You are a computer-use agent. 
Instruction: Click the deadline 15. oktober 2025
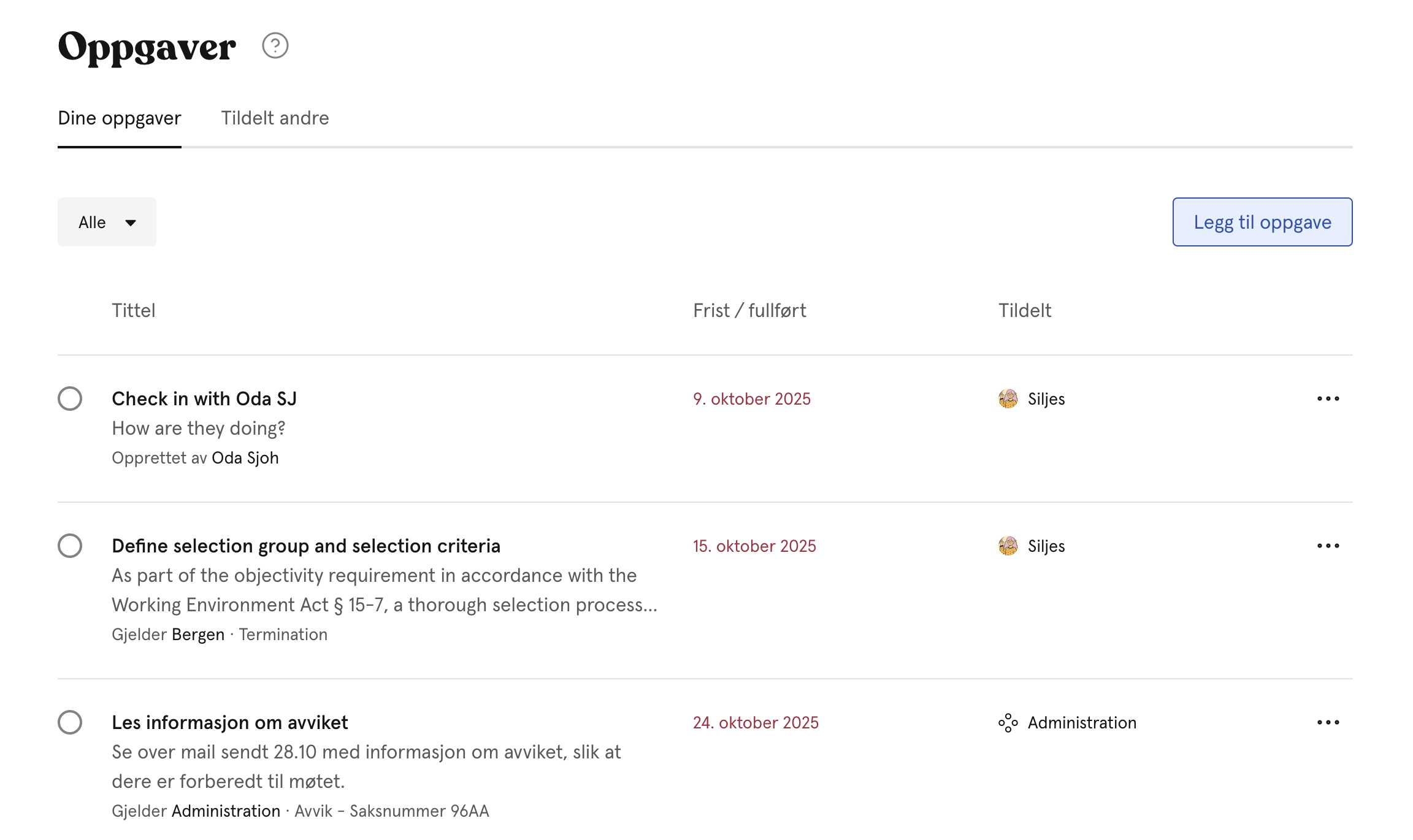(x=754, y=546)
